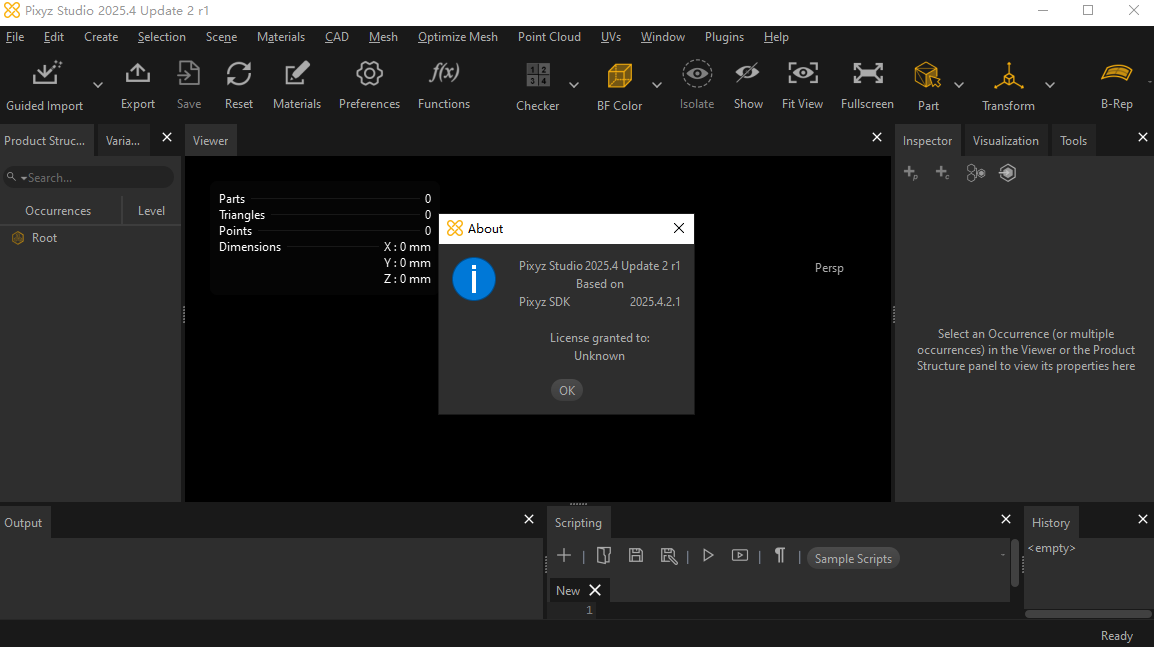Select the Product Struc... tab
1154x647 pixels.
[45, 141]
